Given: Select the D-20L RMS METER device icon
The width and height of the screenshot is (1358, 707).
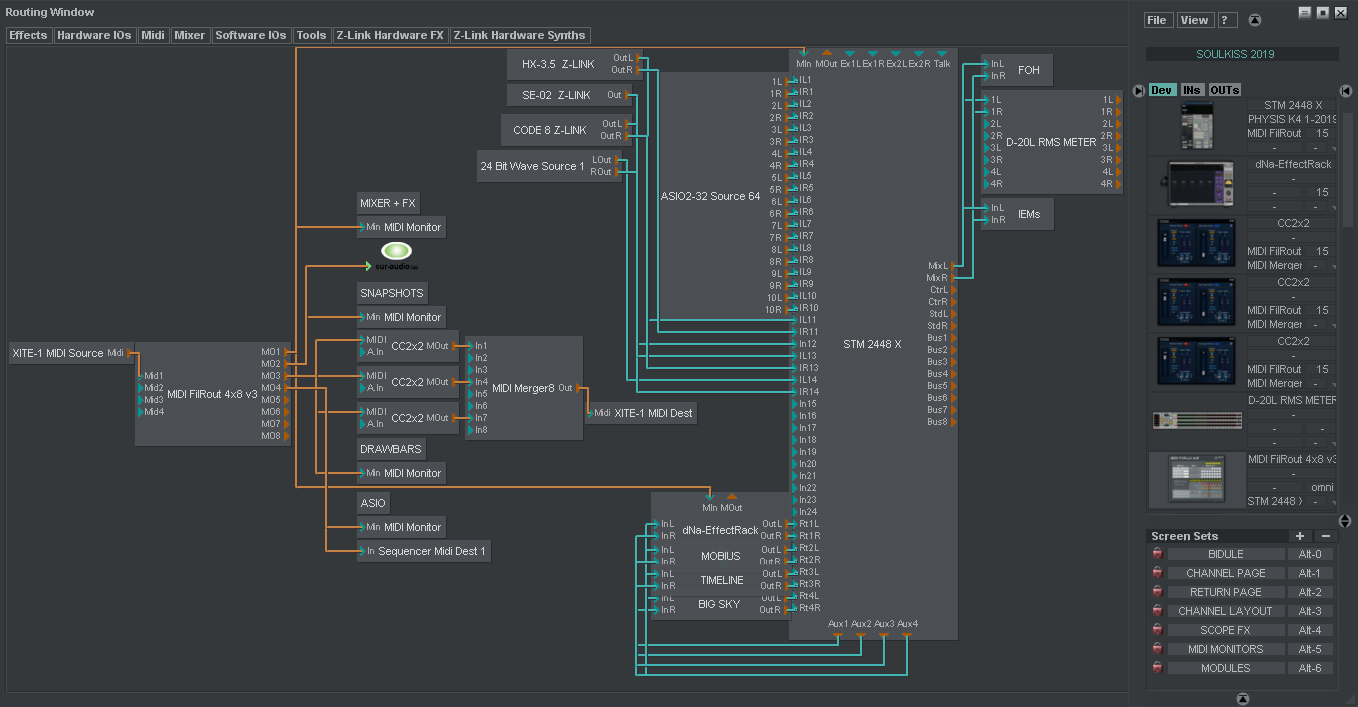Looking at the screenshot, I should [1196, 420].
